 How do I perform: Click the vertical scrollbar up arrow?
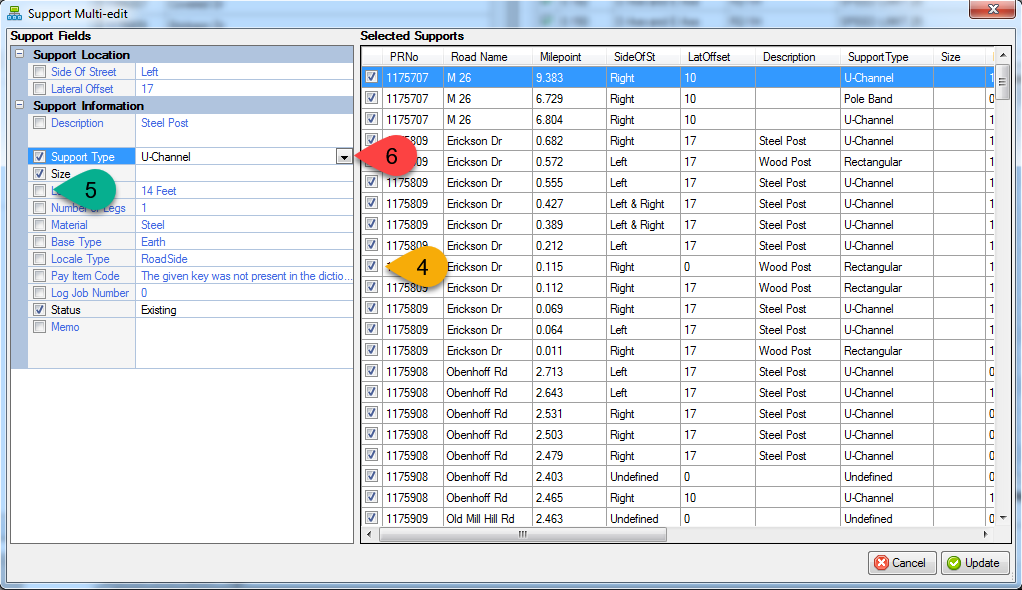[1002, 55]
